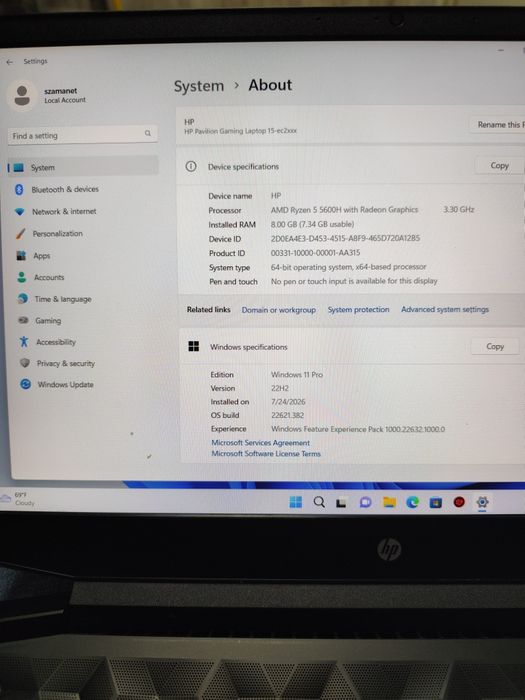Copy the Device specifications

coord(499,166)
